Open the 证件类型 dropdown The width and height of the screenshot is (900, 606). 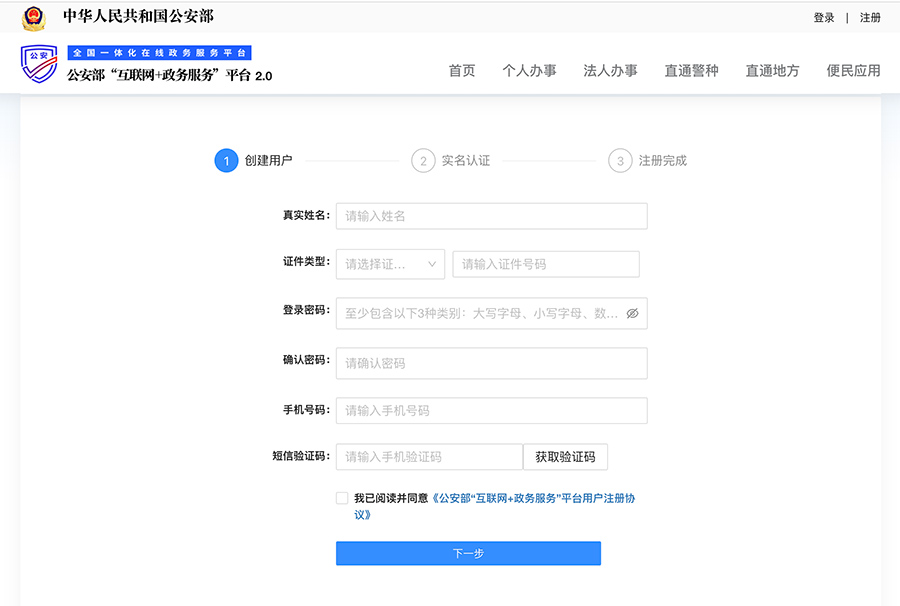pos(390,264)
